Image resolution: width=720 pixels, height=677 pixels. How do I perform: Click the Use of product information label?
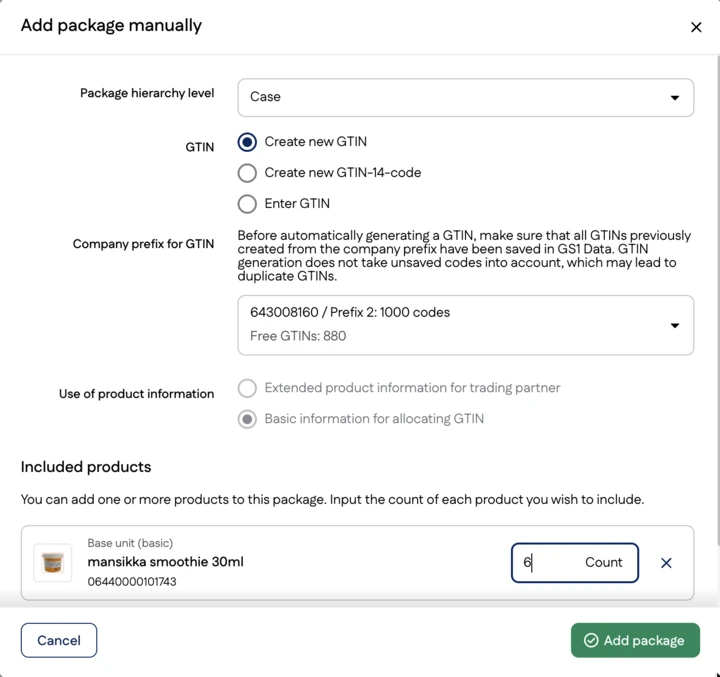click(x=136, y=394)
